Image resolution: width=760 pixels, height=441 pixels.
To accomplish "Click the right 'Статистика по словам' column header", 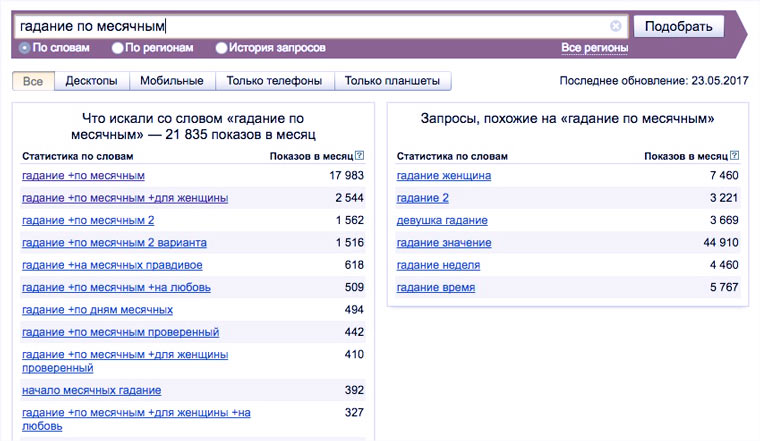I will [x=452, y=156].
